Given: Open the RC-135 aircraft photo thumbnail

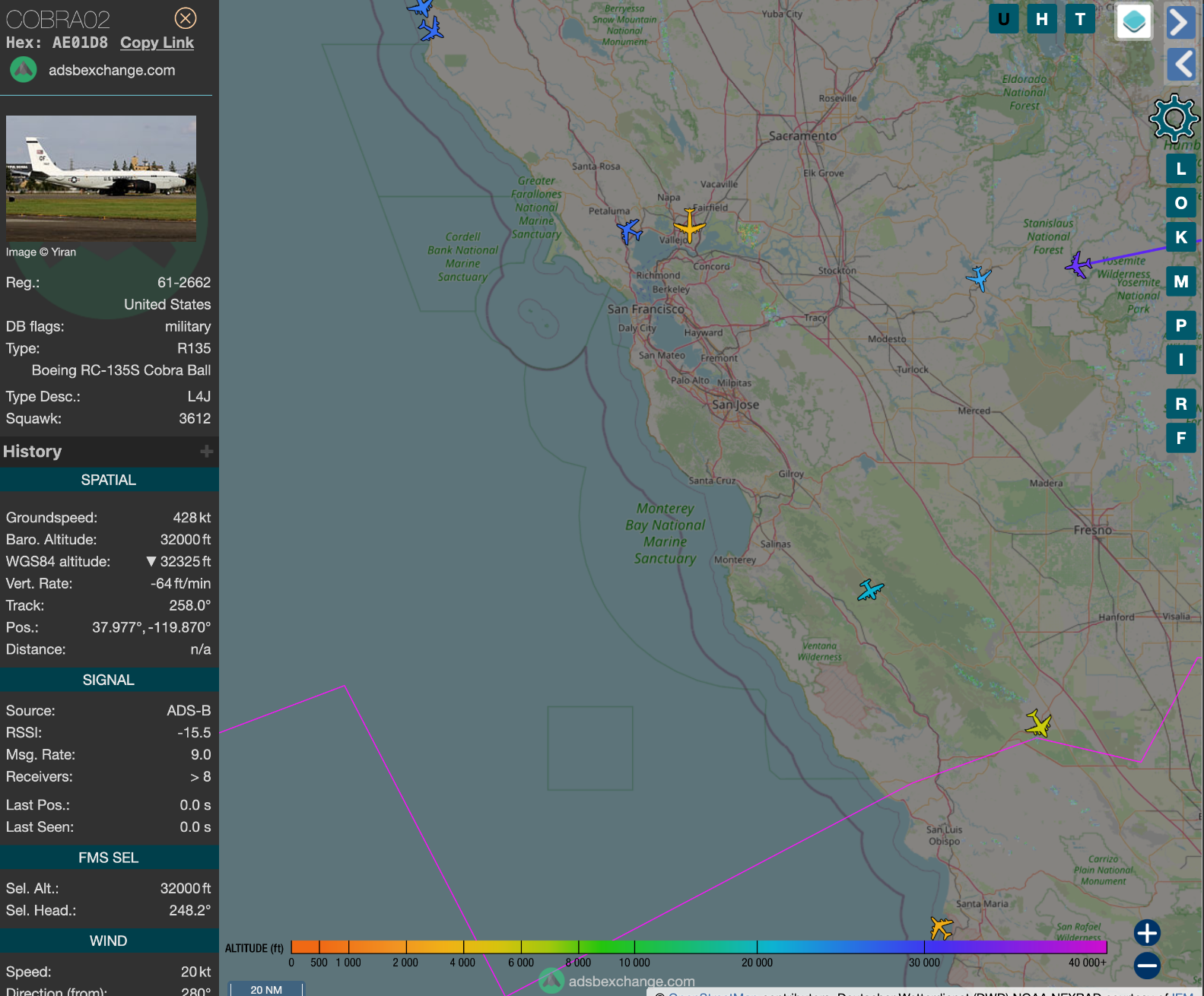Looking at the screenshot, I should [x=101, y=178].
